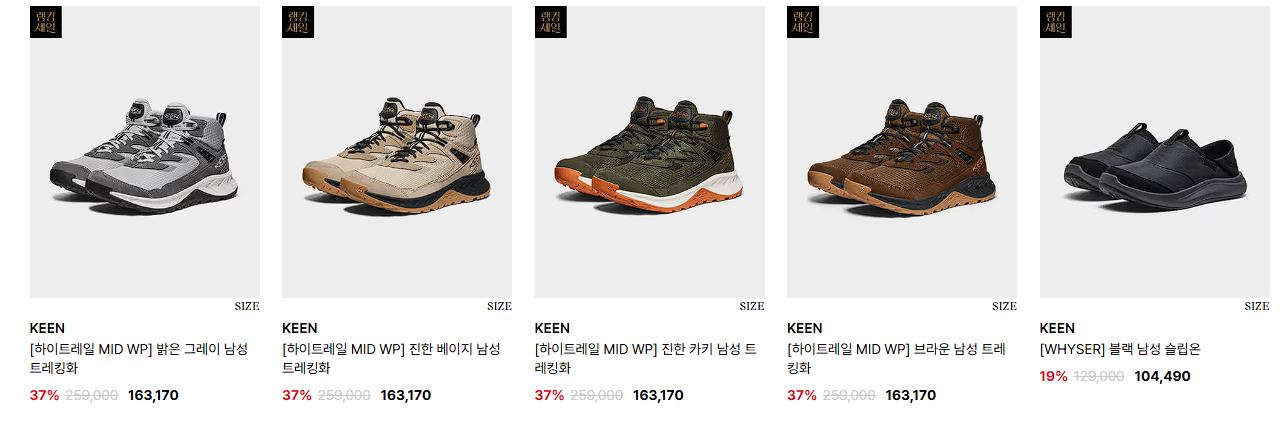Show SIZE options under the gray shoe
The width and height of the screenshot is (1283, 436).
247,306
